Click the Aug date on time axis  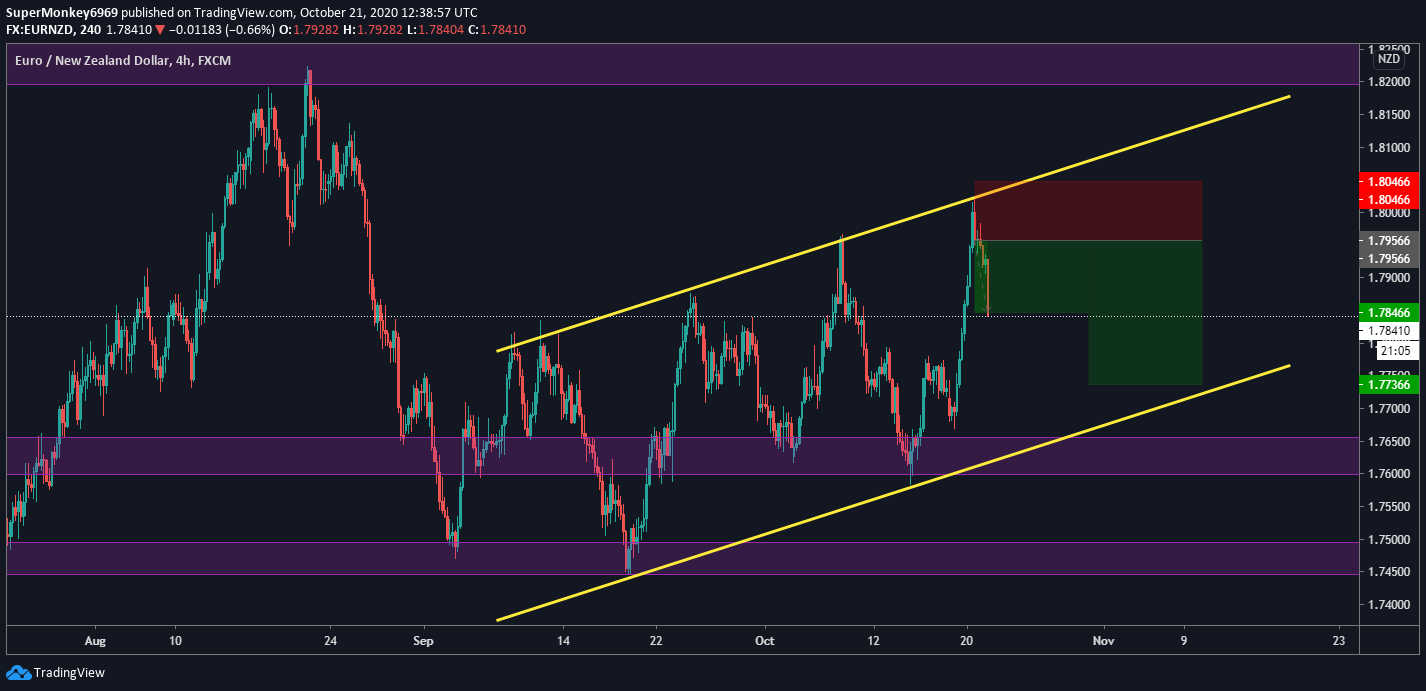point(95,640)
